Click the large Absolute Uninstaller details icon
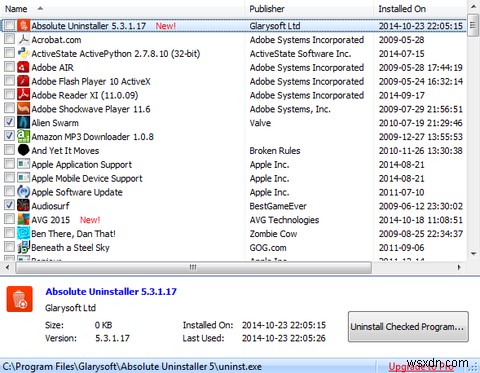This screenshot has height=373, width=480. (20, 299)
